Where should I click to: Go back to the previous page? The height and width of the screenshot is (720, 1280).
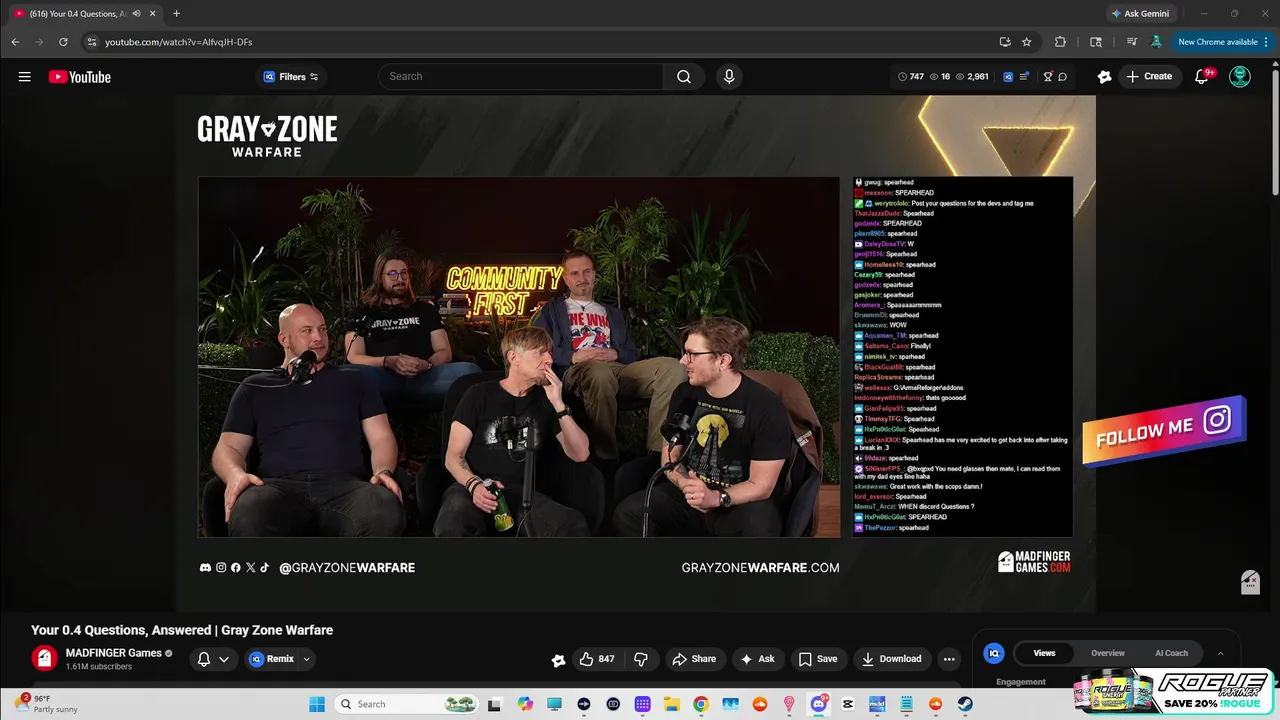click(x=15, y=42)
